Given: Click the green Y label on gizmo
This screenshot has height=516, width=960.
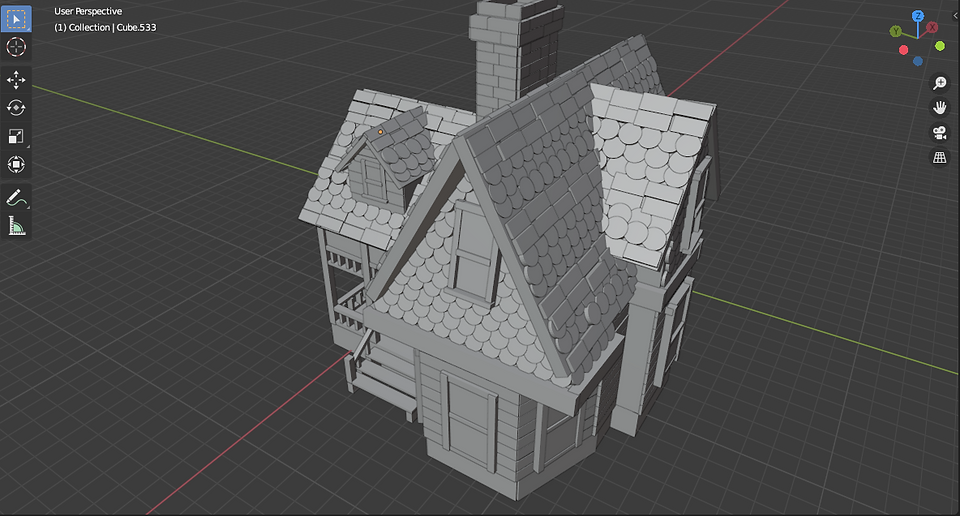Looking at the screenshot, I should [896, 31].
